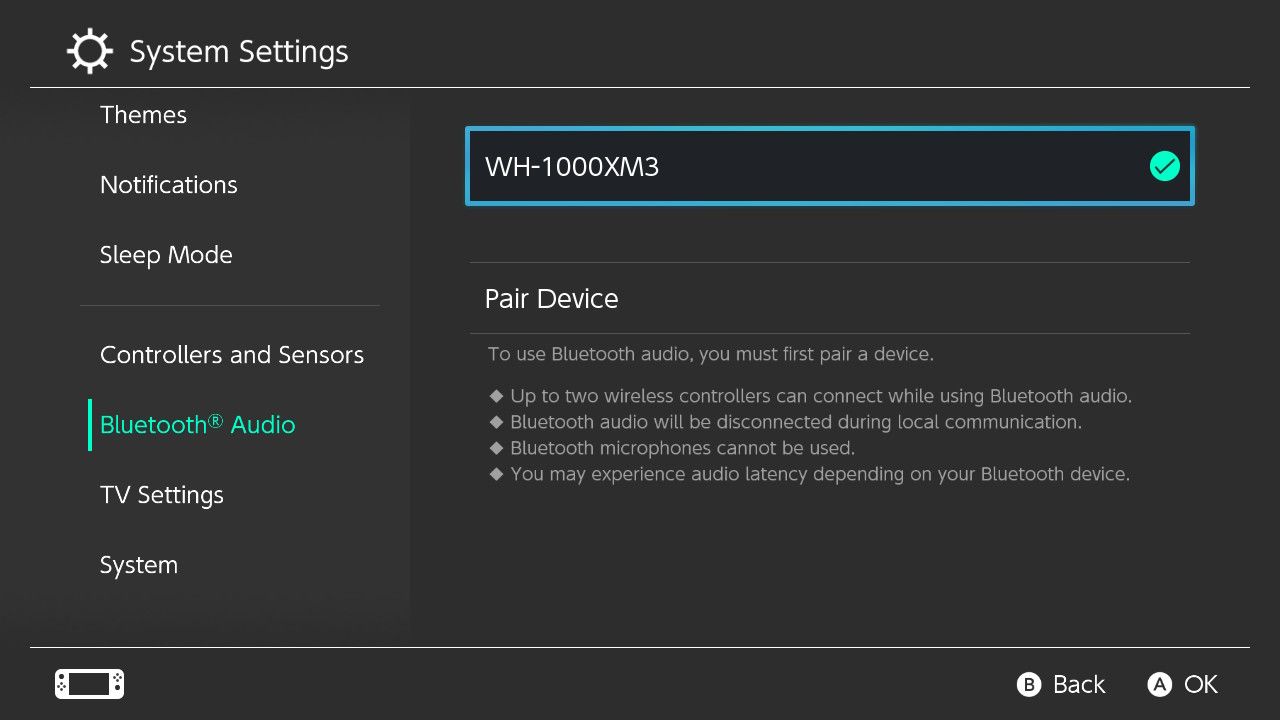1280x720 pixels.
Task: Open the System section
Action: tap(139, 564)
